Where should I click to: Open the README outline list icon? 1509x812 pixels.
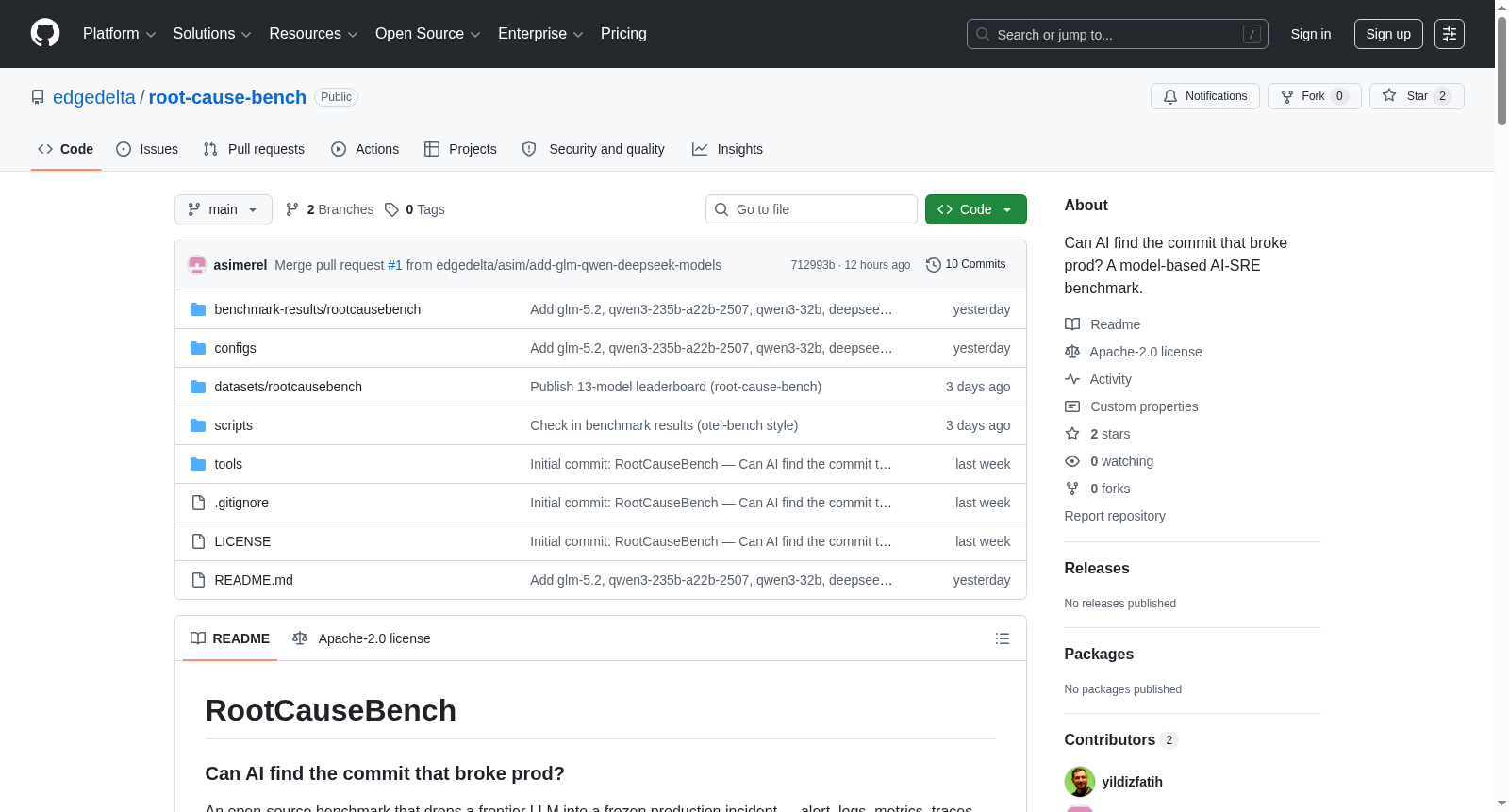coord(1003,638)
